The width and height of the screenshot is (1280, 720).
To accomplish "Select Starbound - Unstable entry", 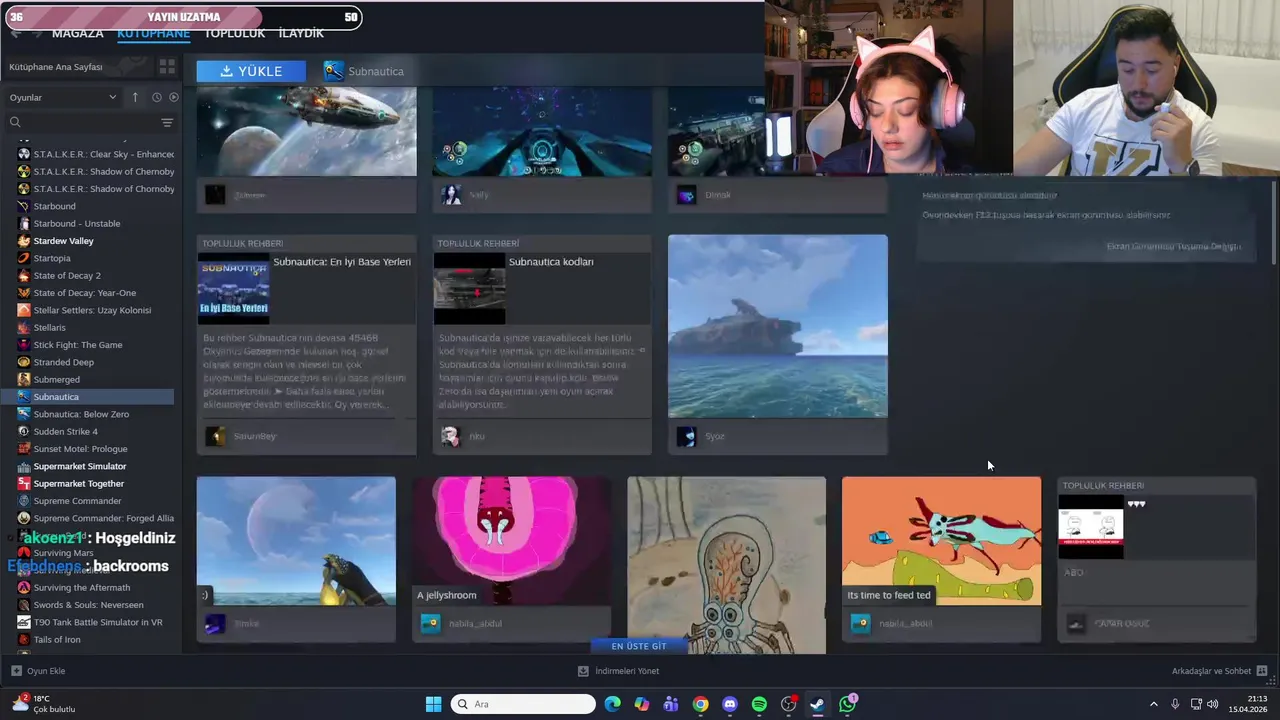I will 77,223.
